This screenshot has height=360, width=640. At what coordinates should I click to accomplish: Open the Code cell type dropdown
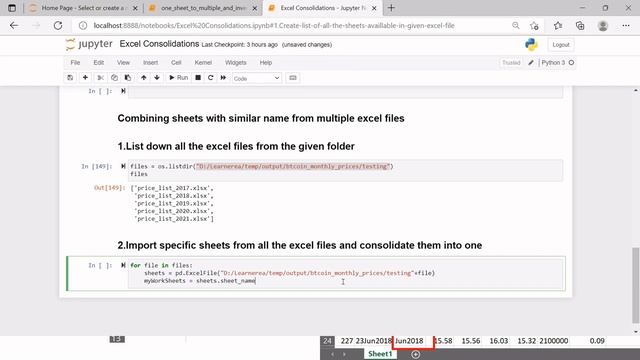pos(257,78)
